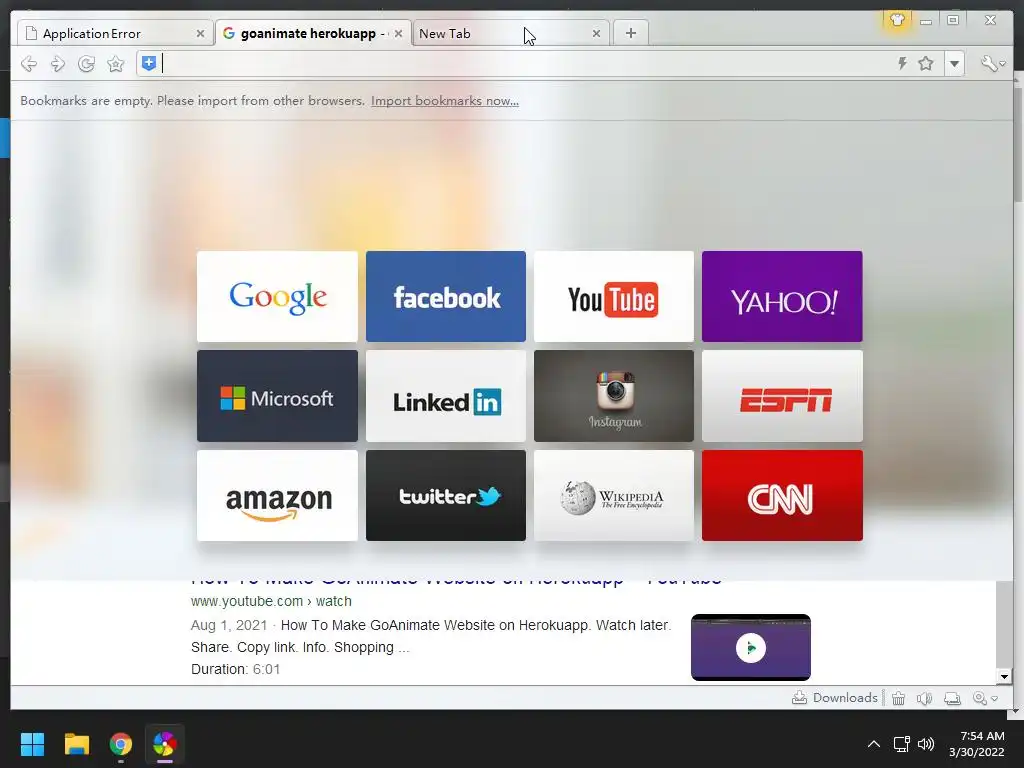Bookmark page using star in address bar
This screenshot has width=1024, height=768.
[x=925, y=63]
